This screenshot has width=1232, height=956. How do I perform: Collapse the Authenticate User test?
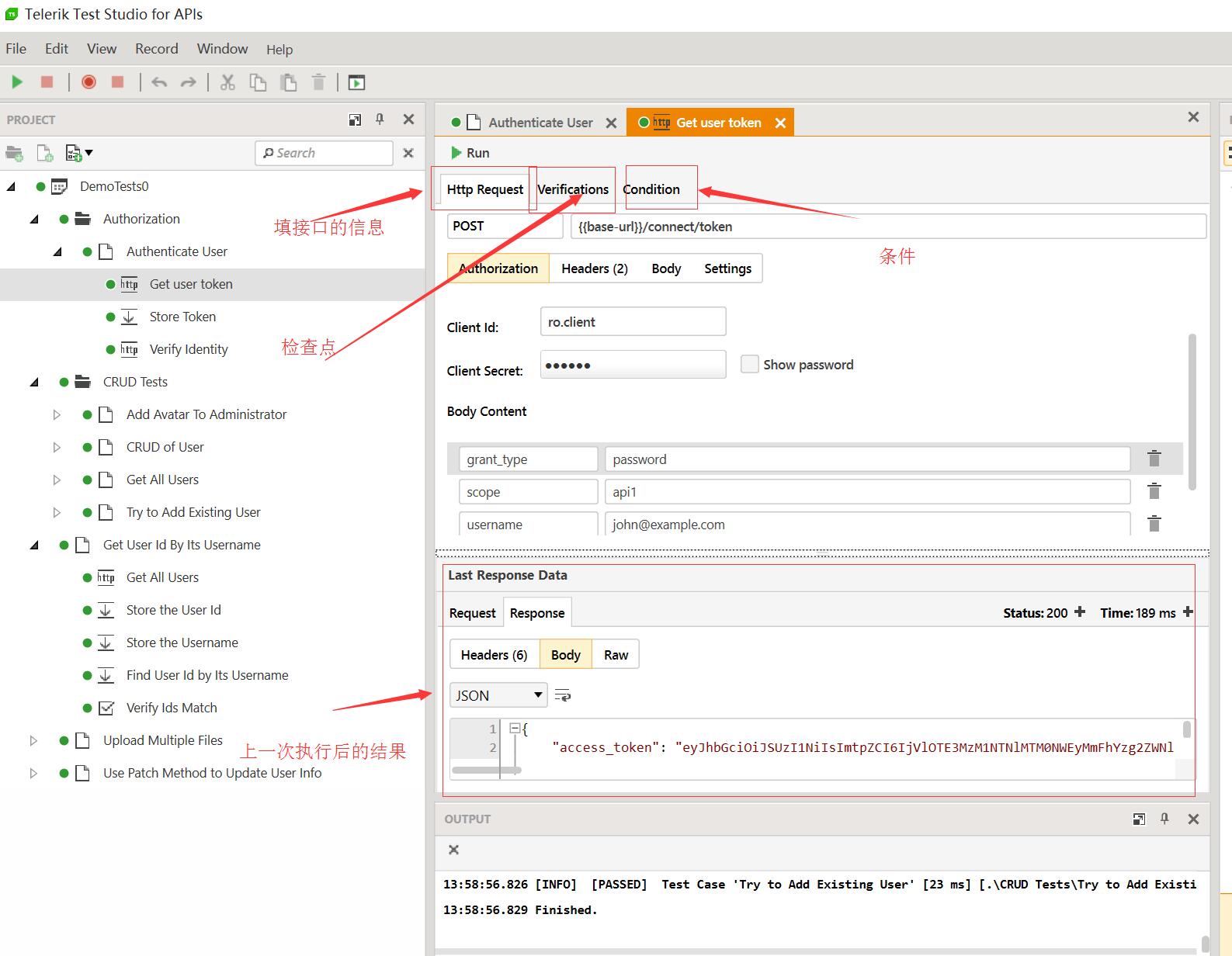[58, 251]
